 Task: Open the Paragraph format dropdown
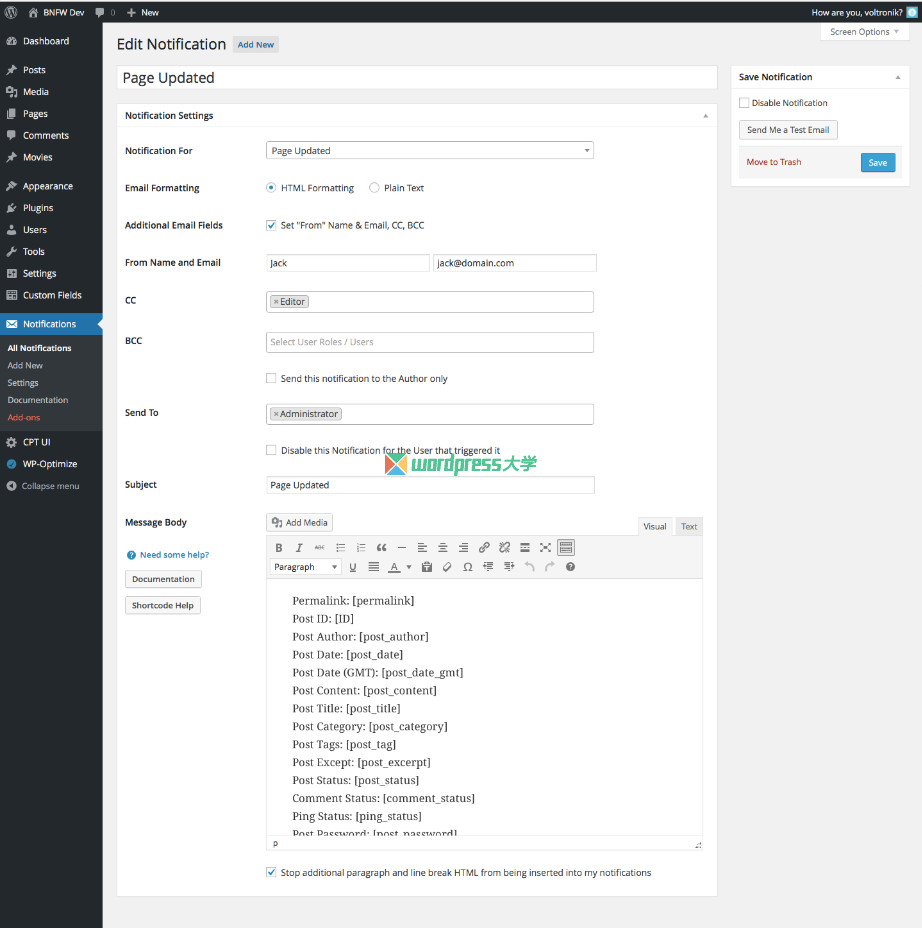306,567
